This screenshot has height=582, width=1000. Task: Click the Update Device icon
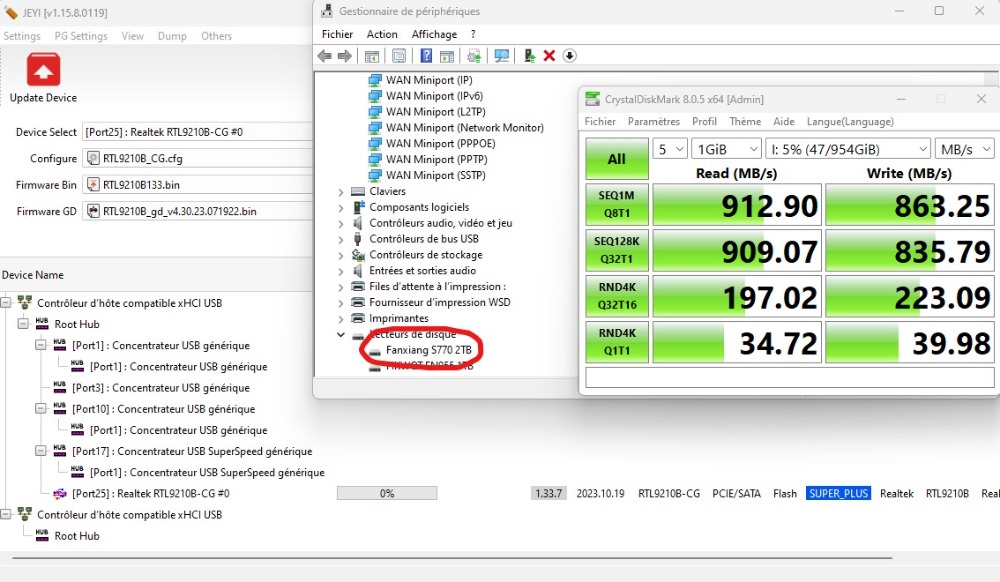click(43, 70)
